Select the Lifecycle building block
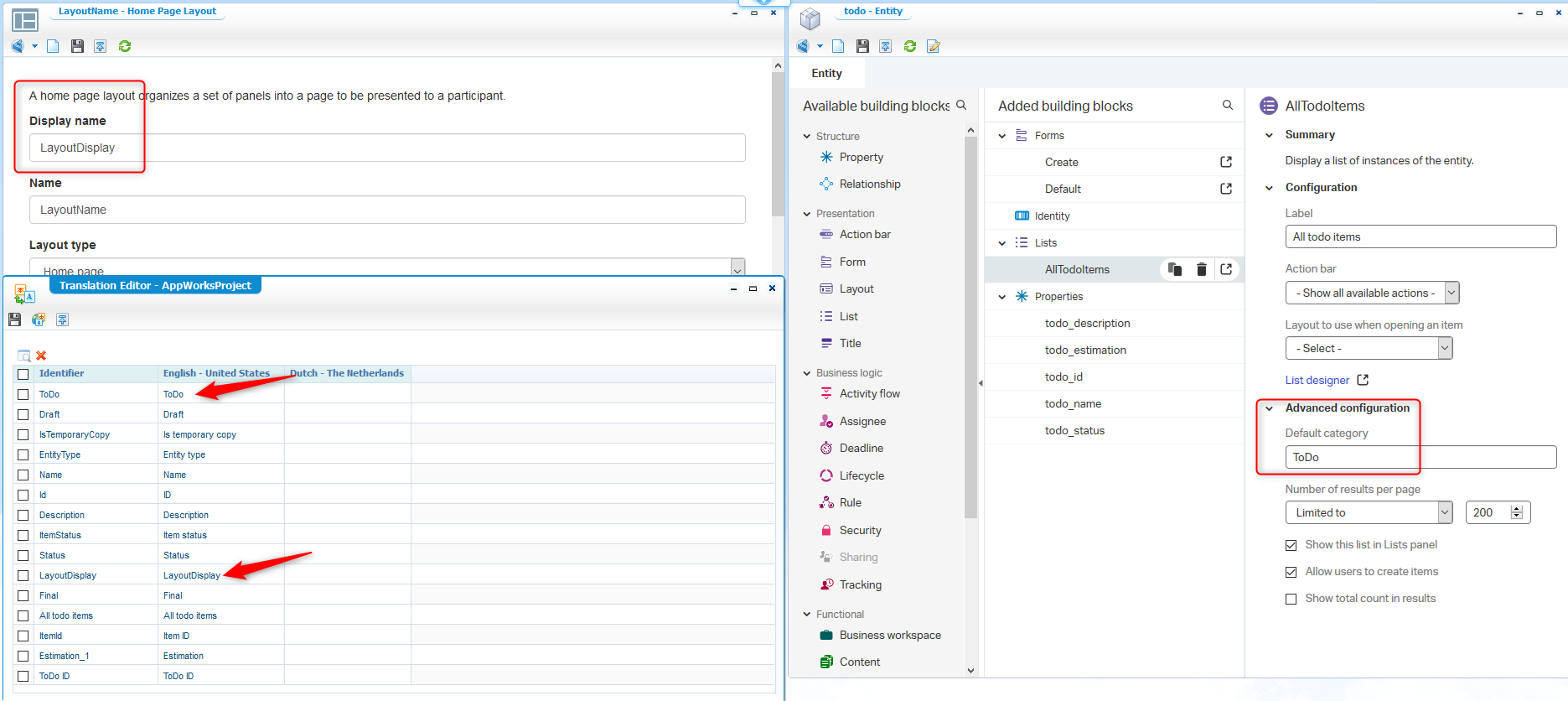Screen dimensions: 1568x701 (862, 475)
